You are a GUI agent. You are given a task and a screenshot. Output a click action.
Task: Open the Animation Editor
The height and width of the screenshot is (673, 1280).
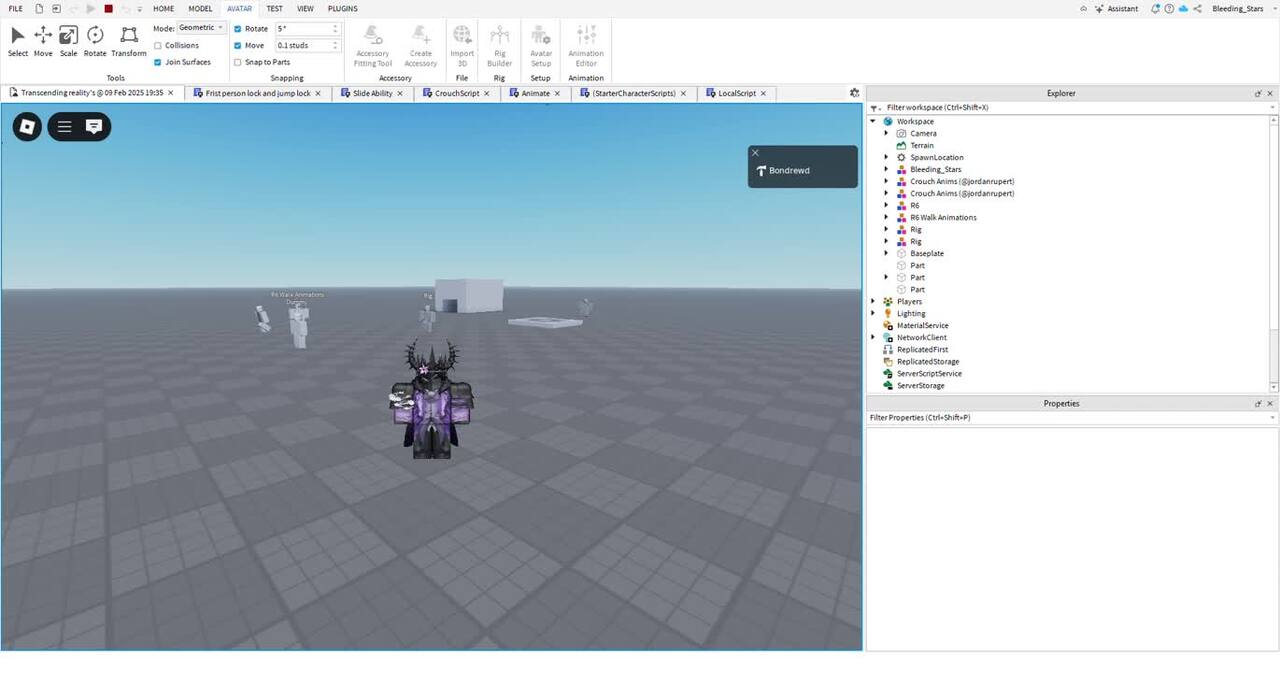click(x=586, y=46)
